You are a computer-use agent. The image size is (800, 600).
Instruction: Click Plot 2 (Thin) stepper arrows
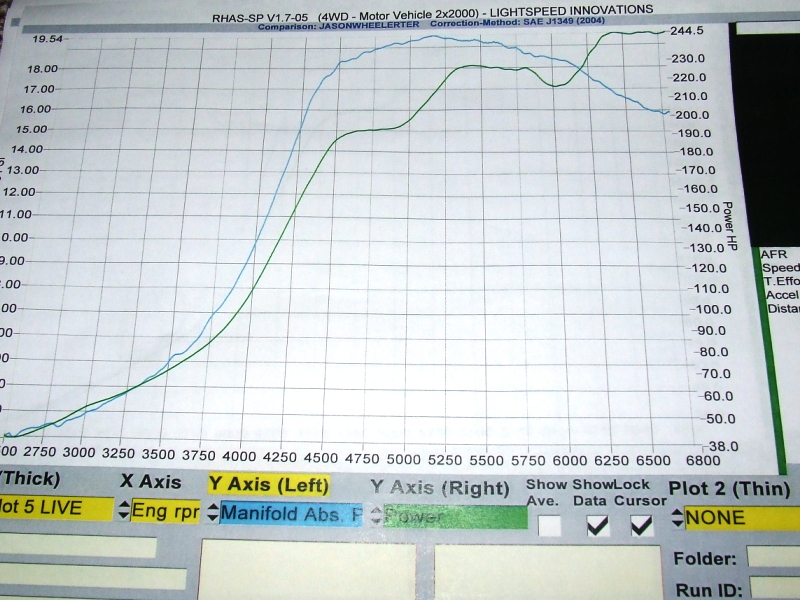tap(678, 518)
